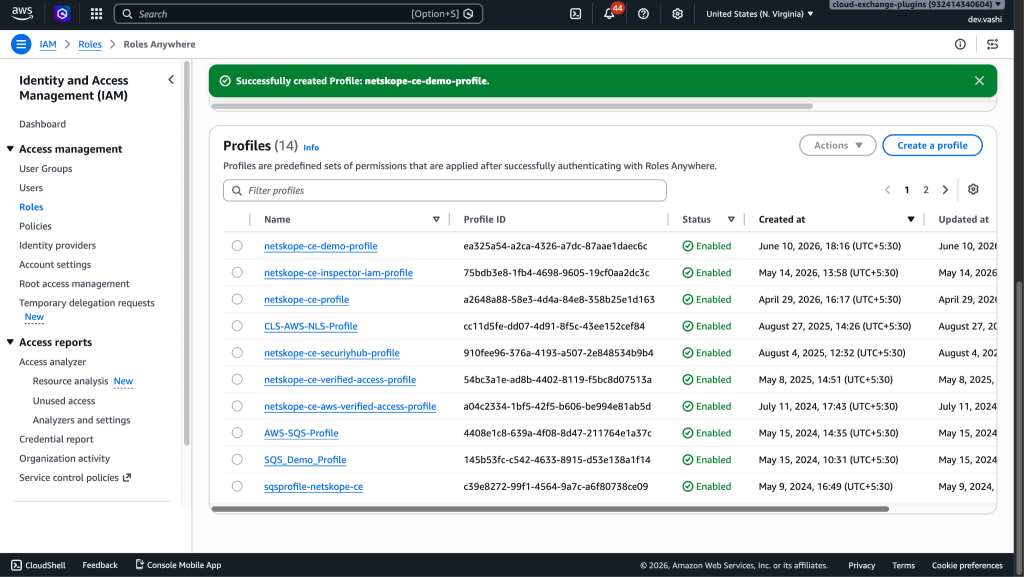This screenshot has height=577, width=1024.
Task: Select the AWS-SQS-Profile radio button
Action: click(x=237, y=433)
